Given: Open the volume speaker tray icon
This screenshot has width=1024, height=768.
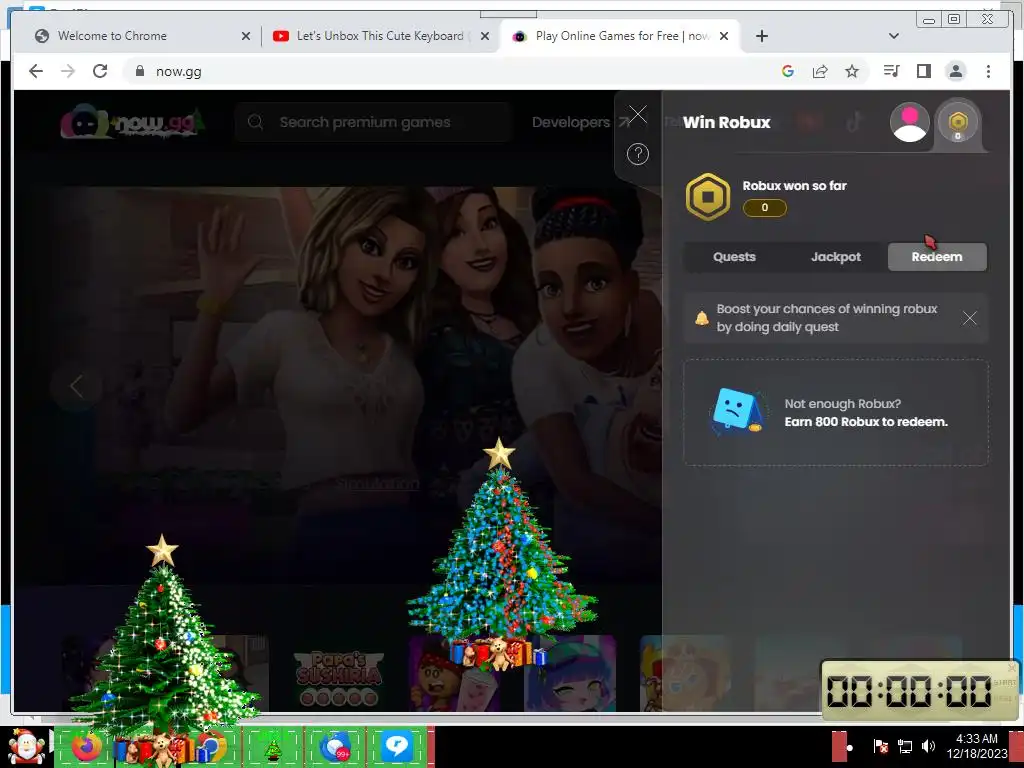Looking at the screenshot, I should point(928,746).
